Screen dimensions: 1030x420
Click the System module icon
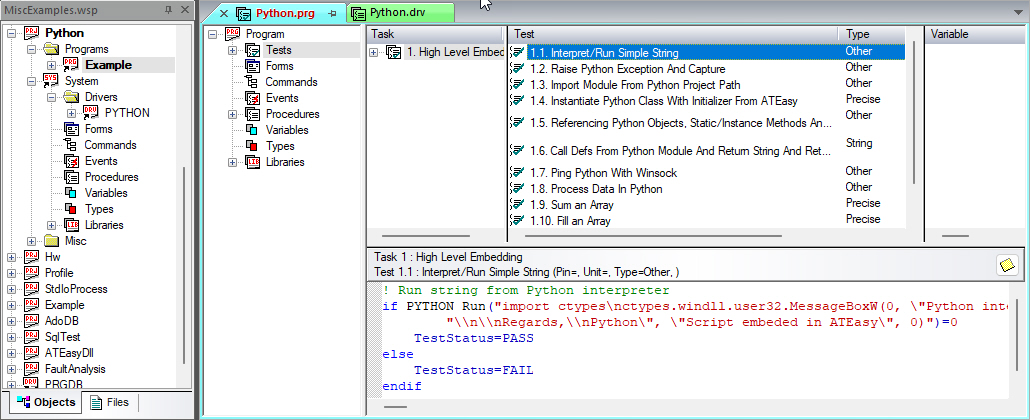(x=51, y=81)
